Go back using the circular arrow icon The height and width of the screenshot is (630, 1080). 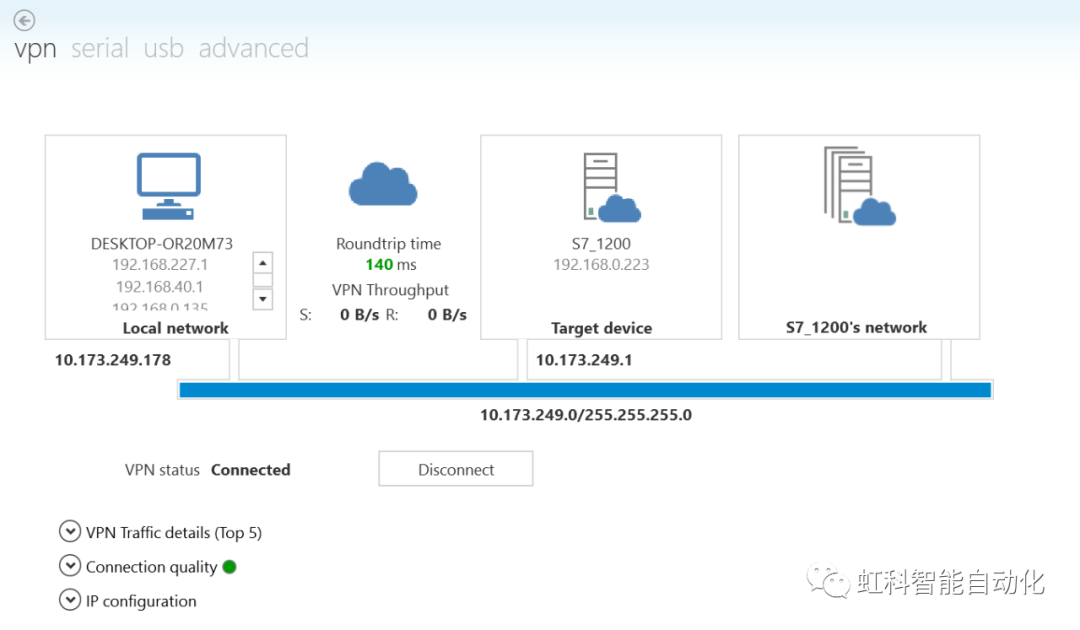[x=24, y=21]
